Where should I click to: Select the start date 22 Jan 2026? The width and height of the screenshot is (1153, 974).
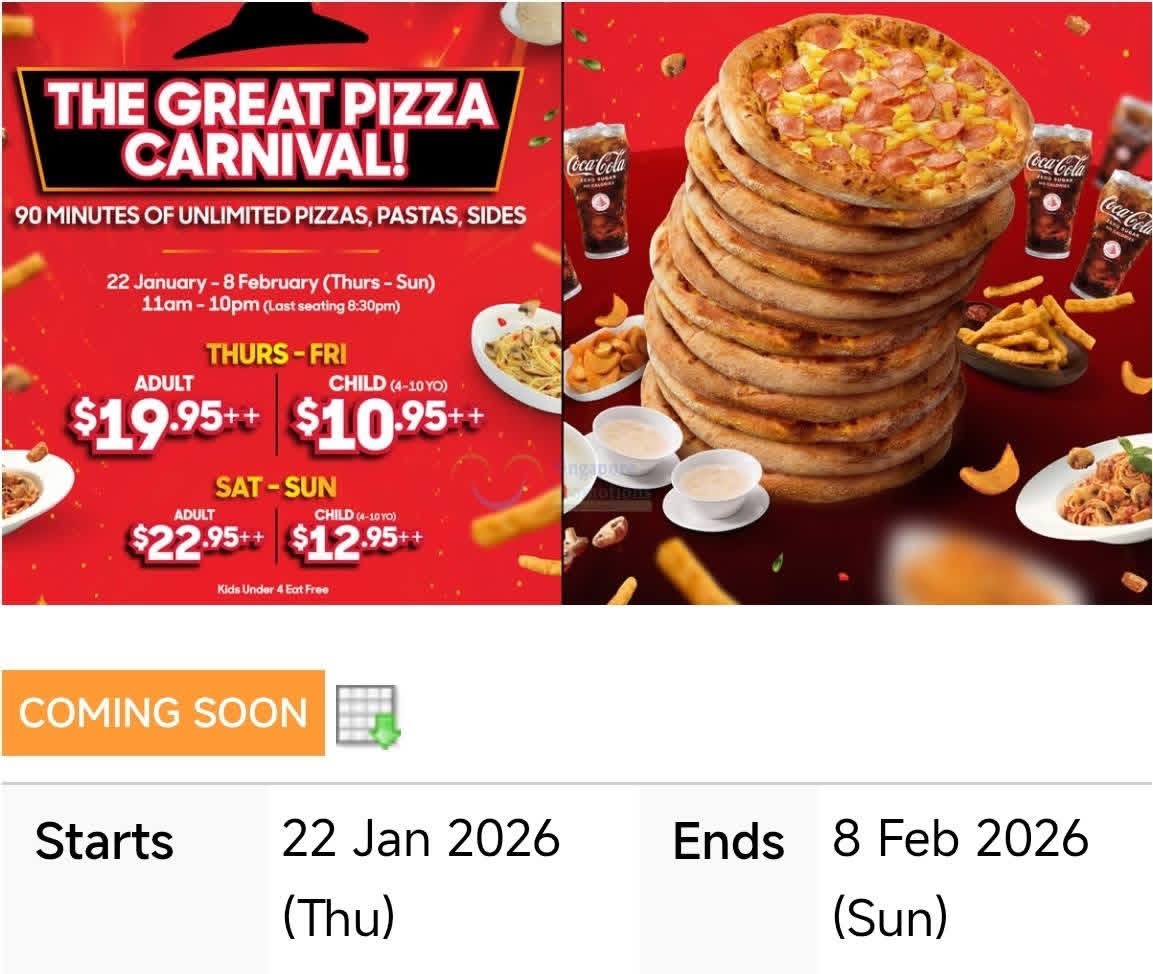[421, 877]
